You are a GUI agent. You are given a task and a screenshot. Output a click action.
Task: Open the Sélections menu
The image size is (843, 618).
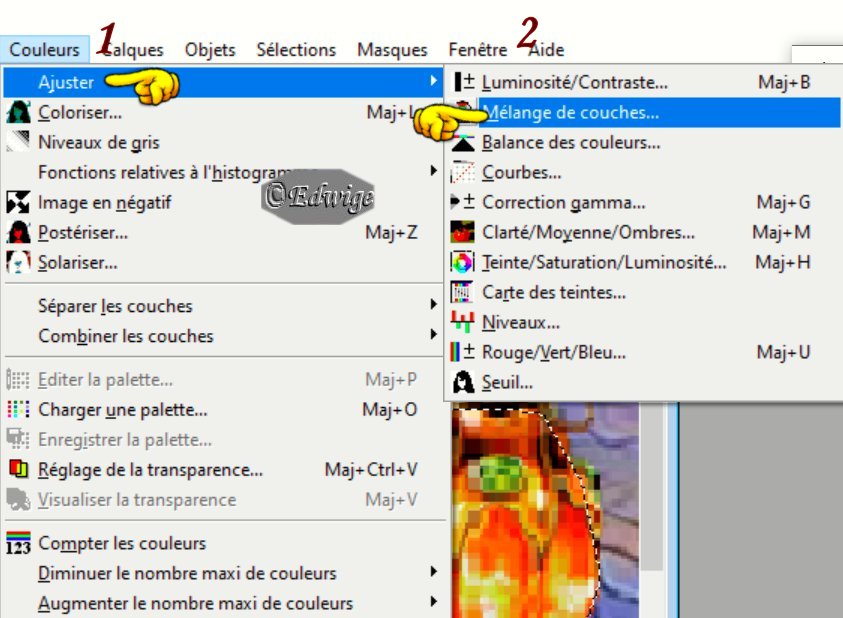(296, 50)
